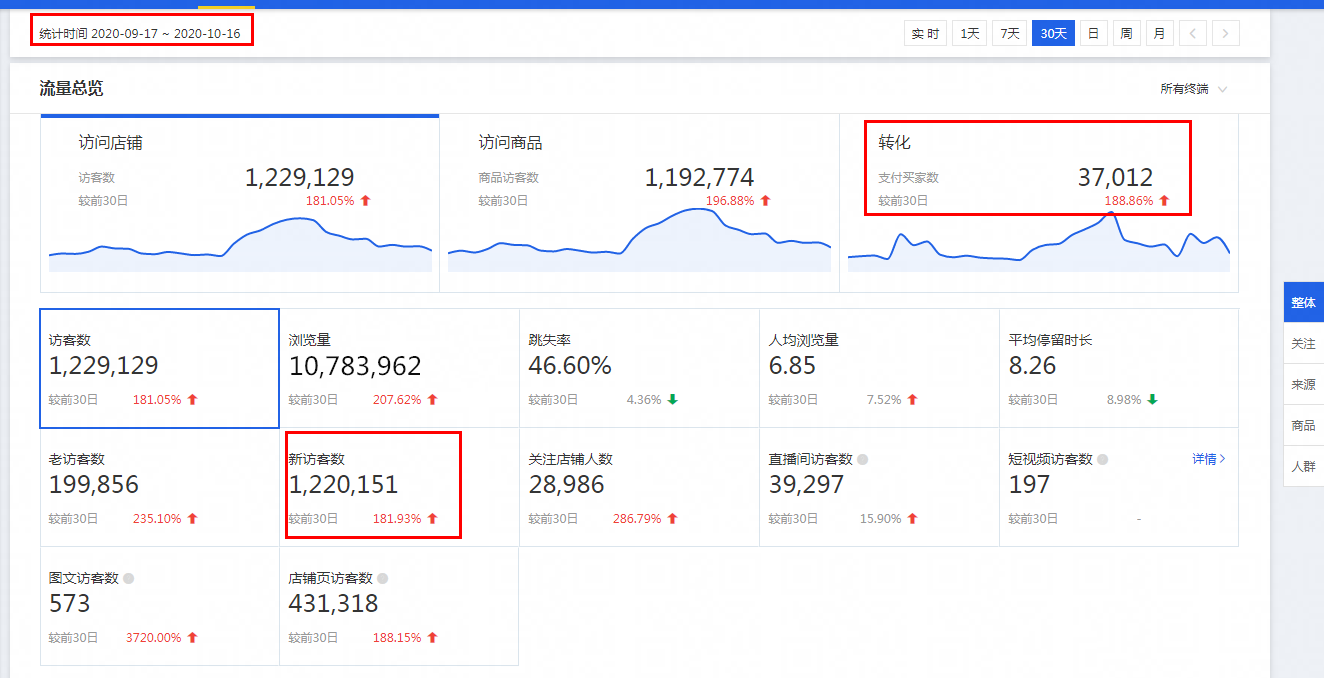Click info icon beside 短视频访客数
Image resolution: width=1324 pixels, height=678 pixels.
tap(1102, 460)
